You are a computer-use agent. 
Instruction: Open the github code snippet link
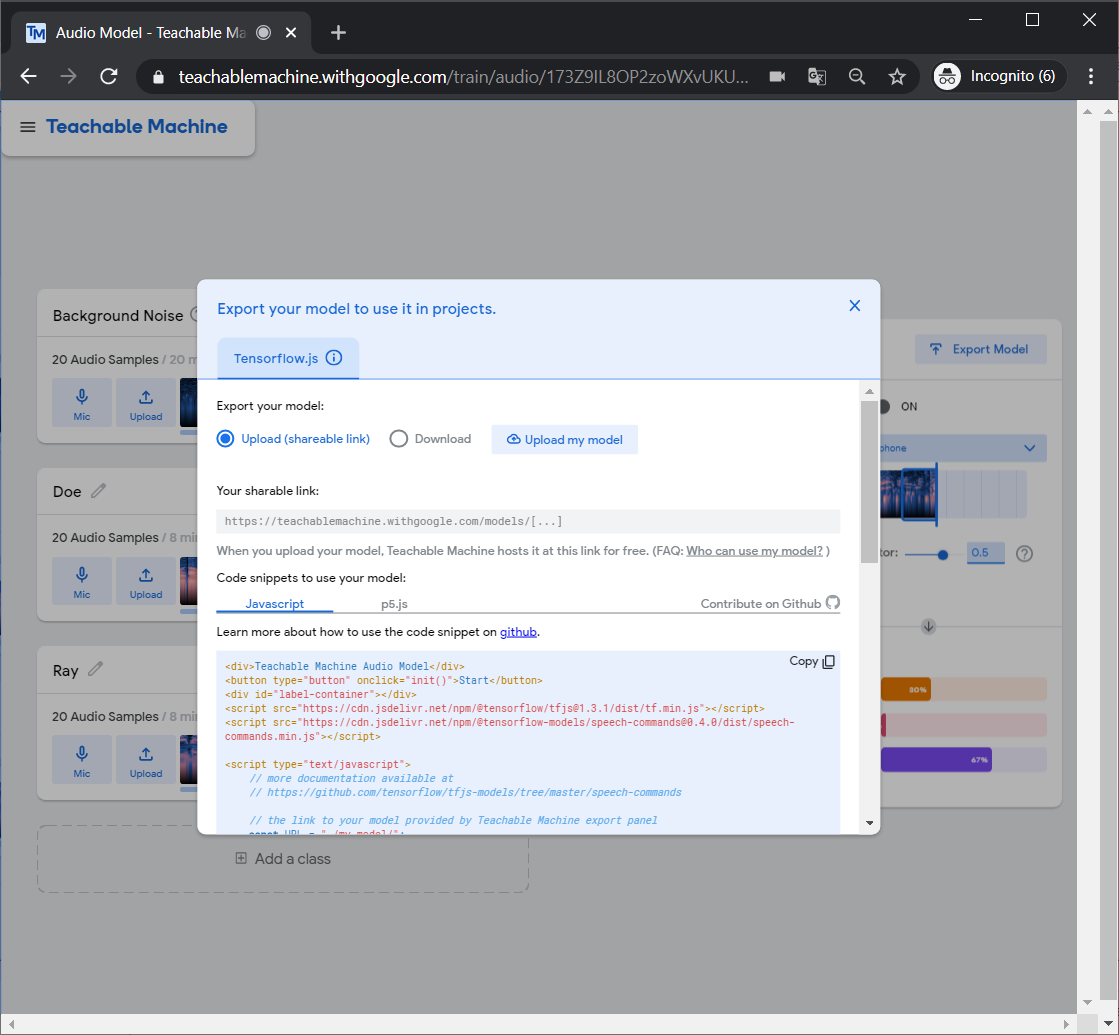click(518, 632)
